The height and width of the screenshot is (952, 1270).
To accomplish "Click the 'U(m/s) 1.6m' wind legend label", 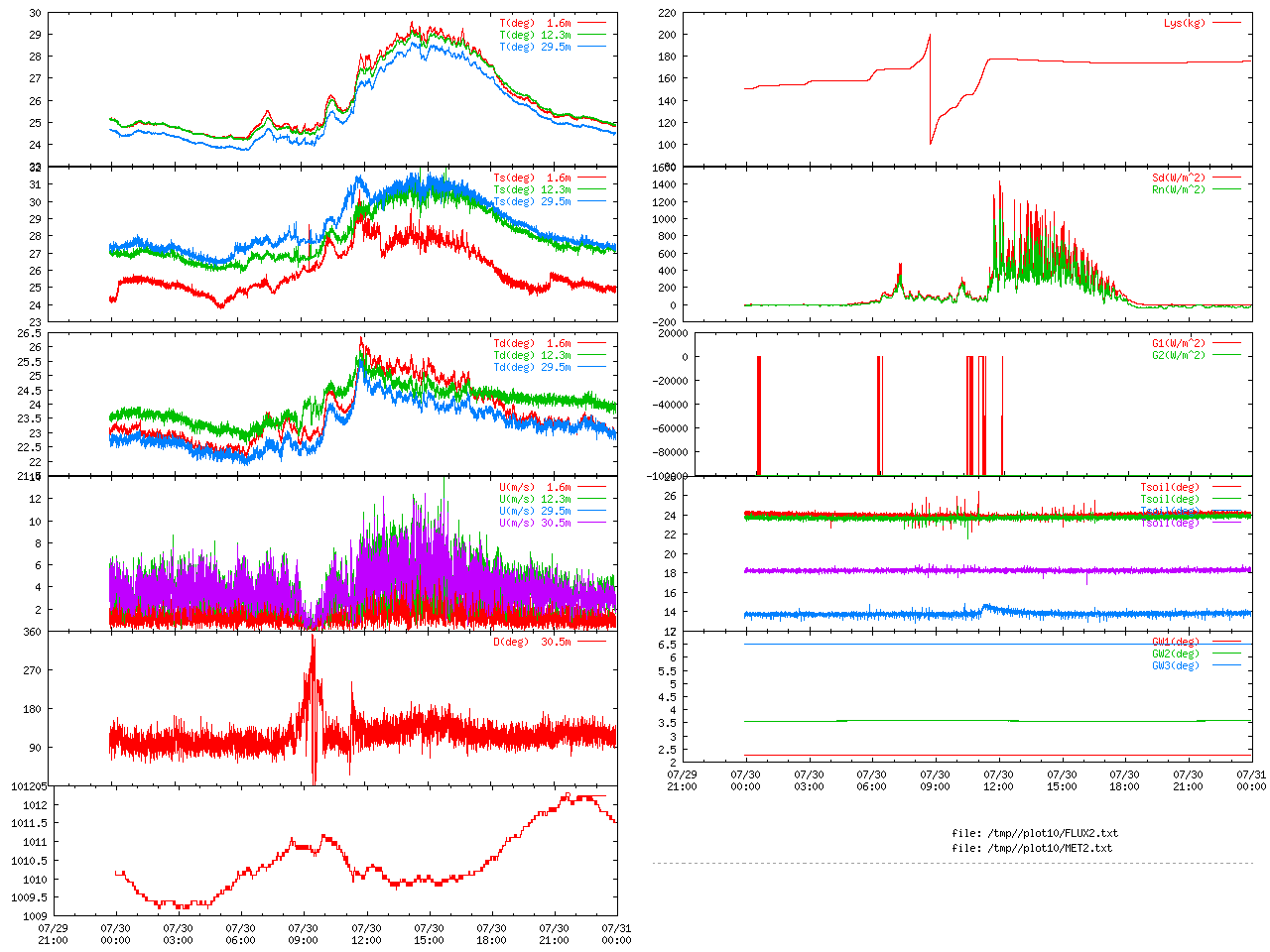I will click(536, 488).
